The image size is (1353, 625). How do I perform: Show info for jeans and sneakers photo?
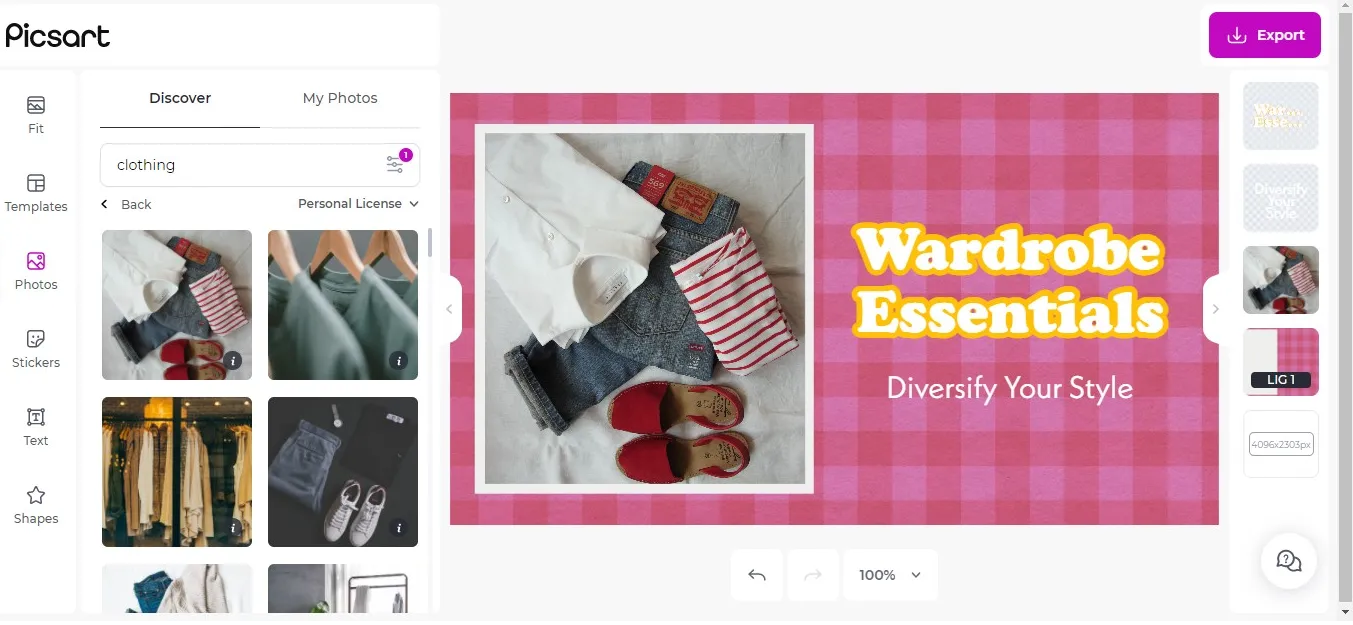(x=399, y=528)
